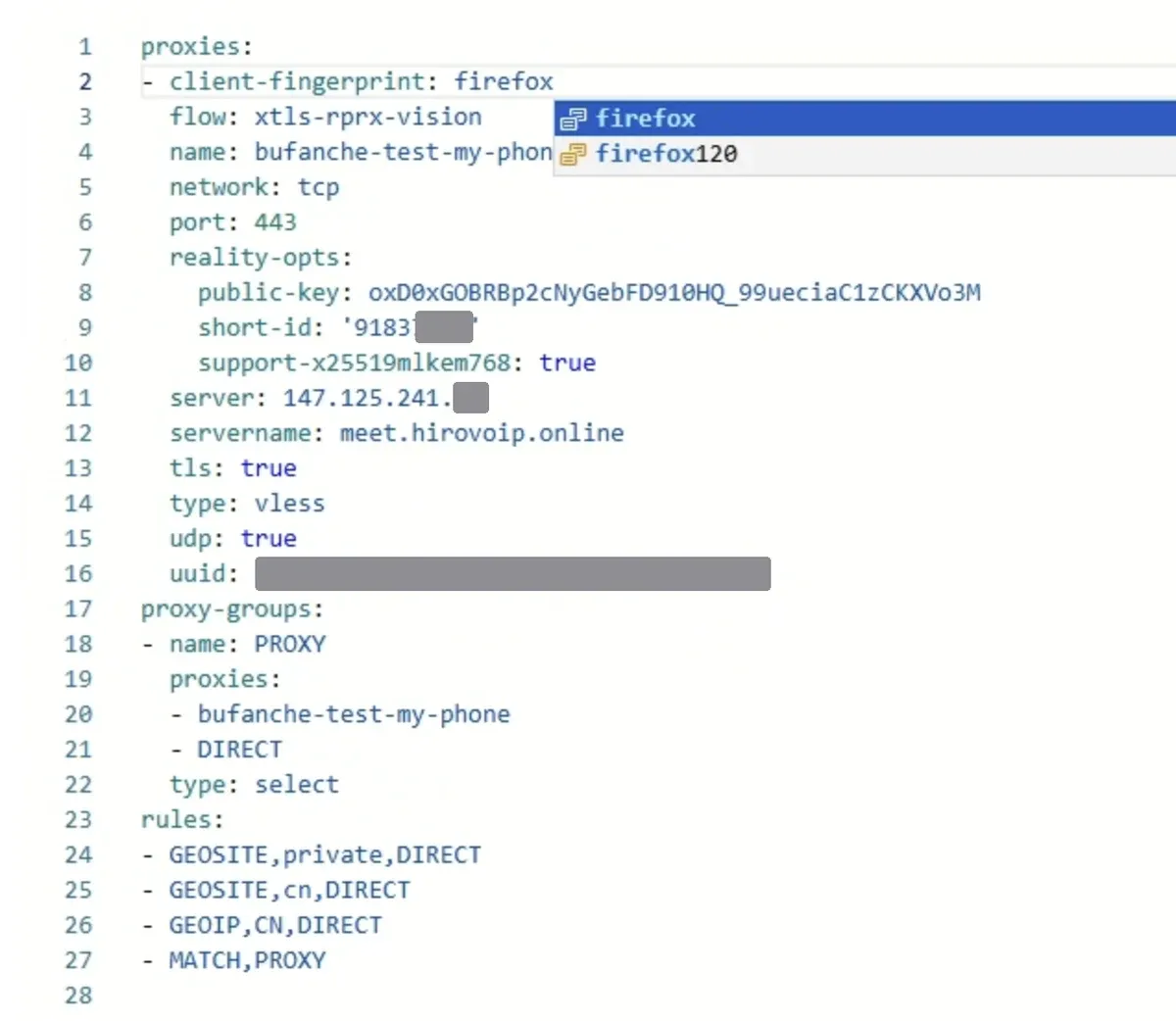Click line number 1 in the gutter
Screen dimensions: 1176x1021
[85, 46]
